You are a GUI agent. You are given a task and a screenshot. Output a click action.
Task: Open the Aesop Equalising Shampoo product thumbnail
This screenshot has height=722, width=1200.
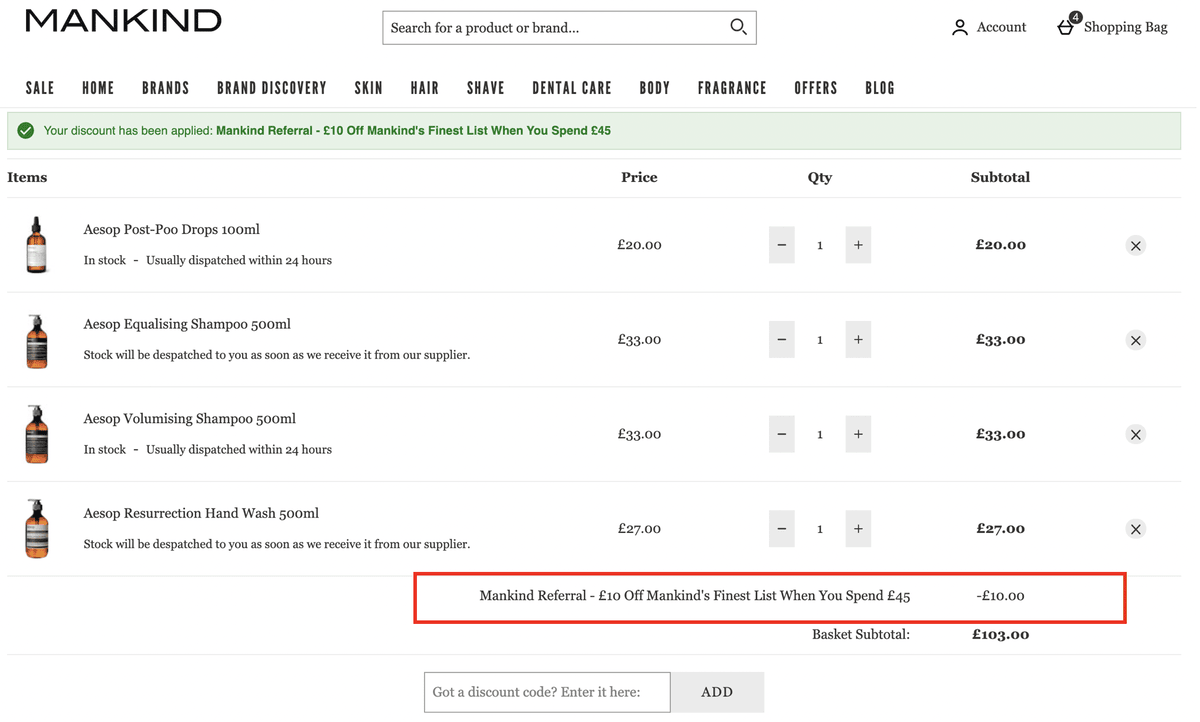tap(37, 340)
